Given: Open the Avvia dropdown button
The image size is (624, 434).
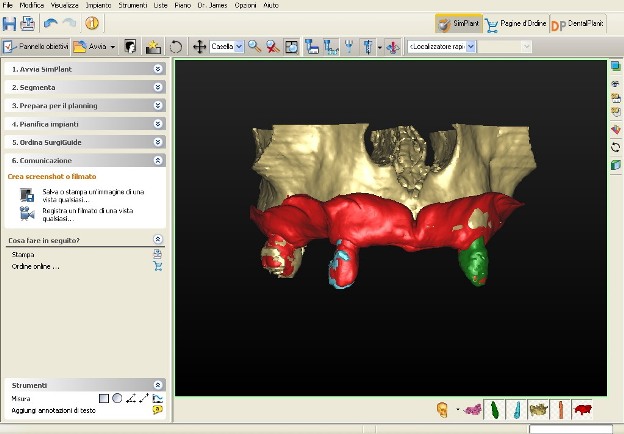Looking at the screenshot, I should click(113, 47).
